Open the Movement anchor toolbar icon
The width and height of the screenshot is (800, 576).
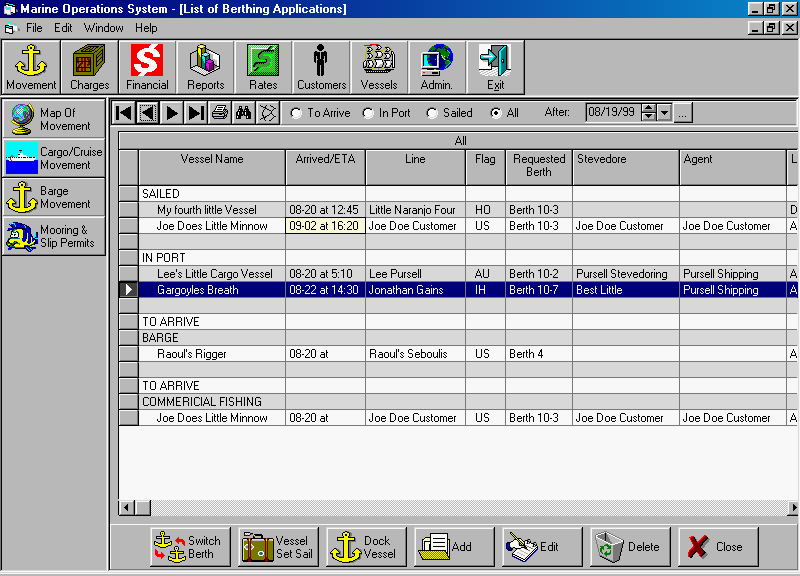31,67
